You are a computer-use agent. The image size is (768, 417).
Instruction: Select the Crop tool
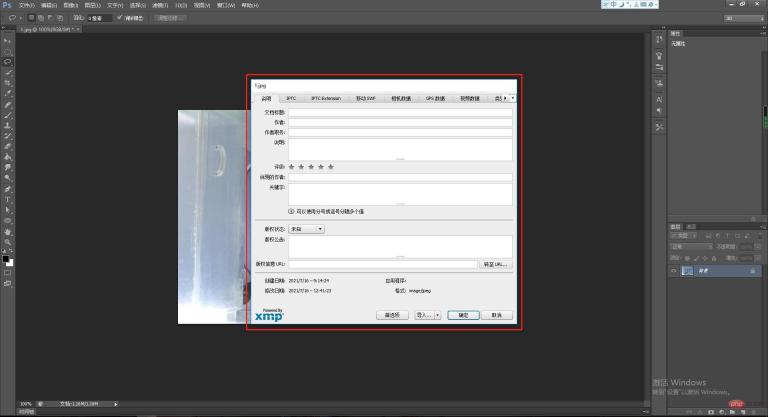(x=8, y=83)
